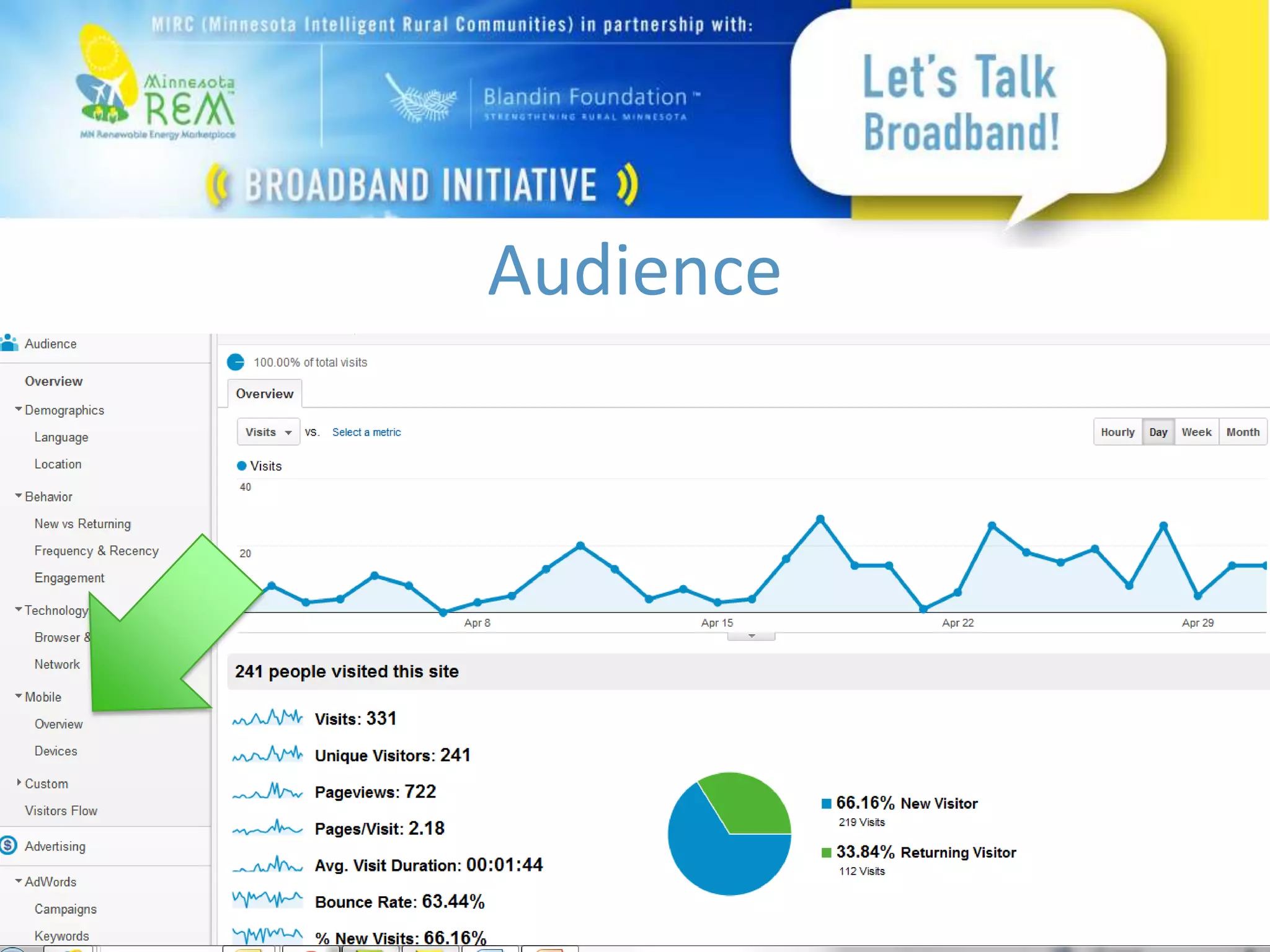
Task: Open New vs Returning report
Action: 82,524
